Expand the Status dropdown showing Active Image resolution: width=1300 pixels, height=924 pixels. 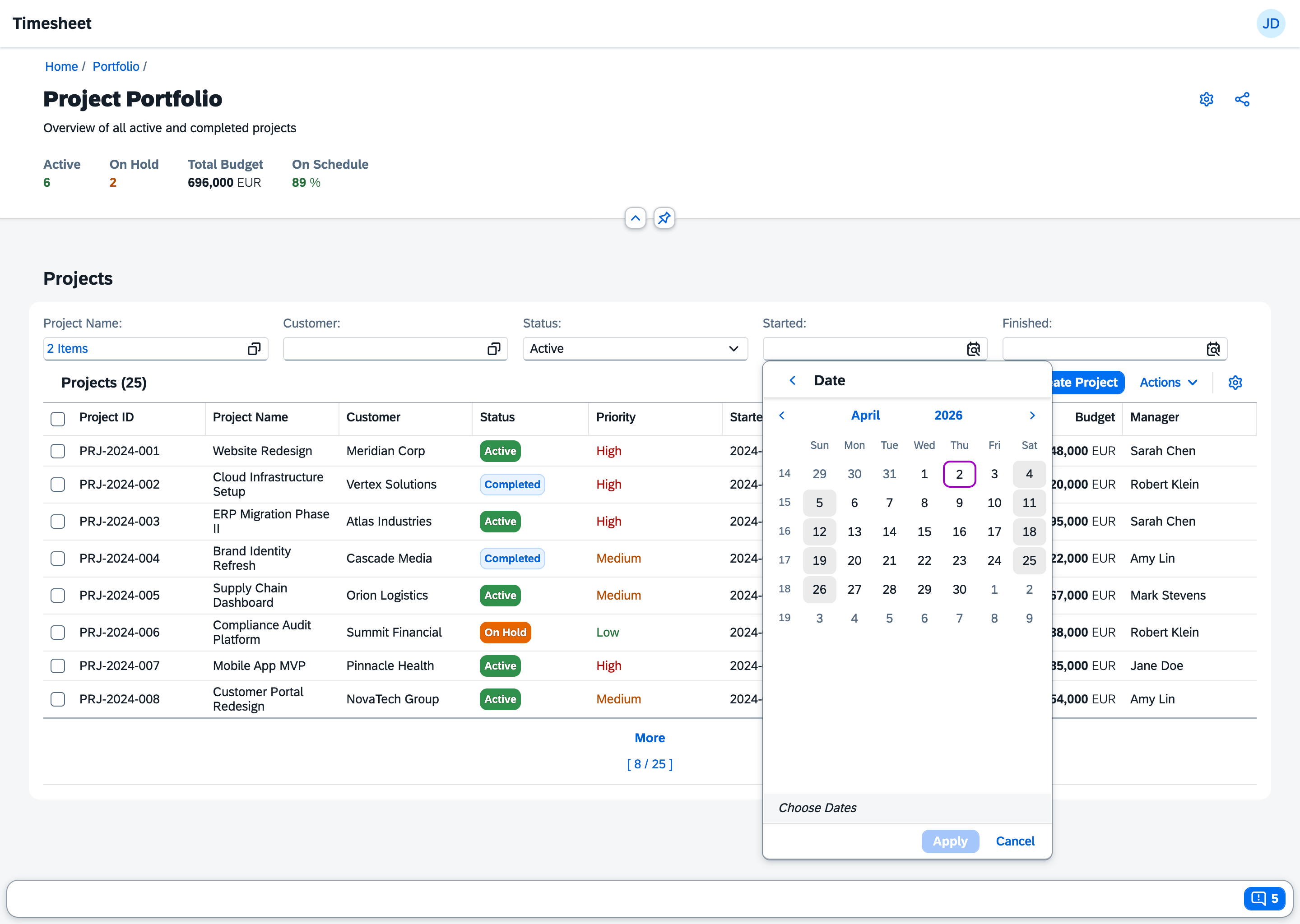pyautogui.click(x=733, y=349)
